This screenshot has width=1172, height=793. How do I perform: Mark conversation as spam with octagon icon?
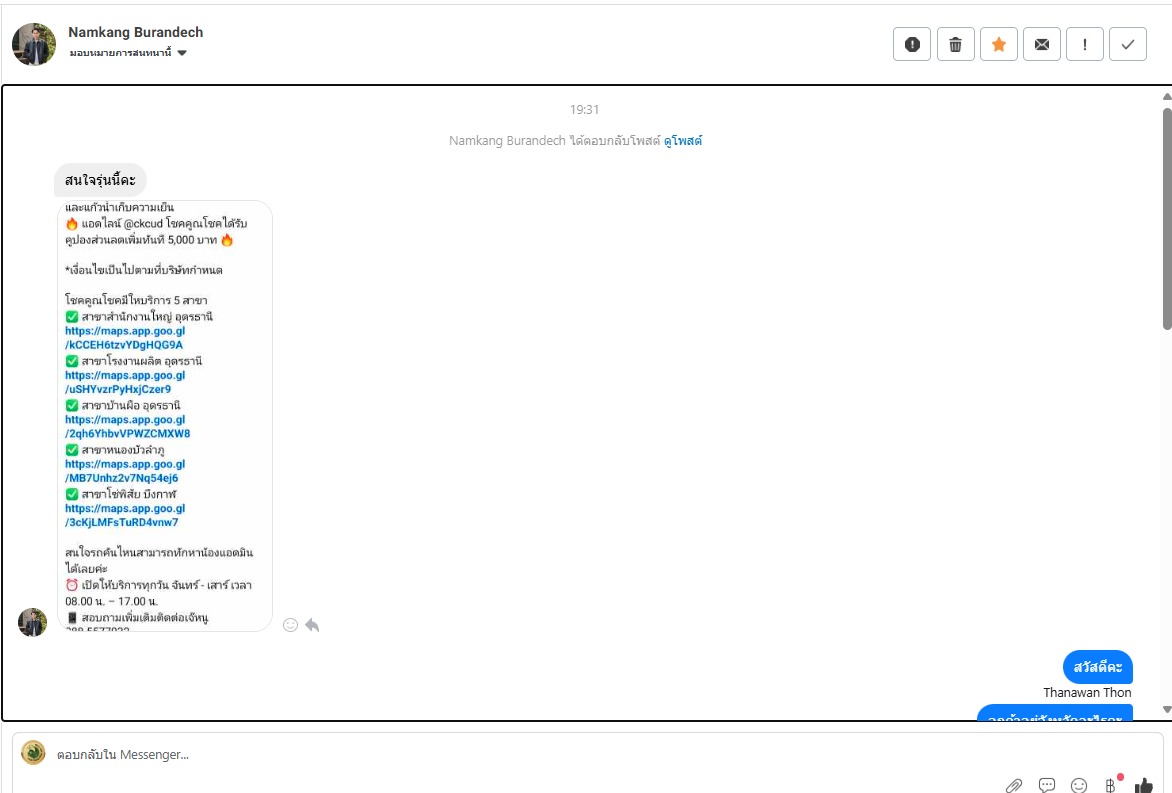click(912, 44)
